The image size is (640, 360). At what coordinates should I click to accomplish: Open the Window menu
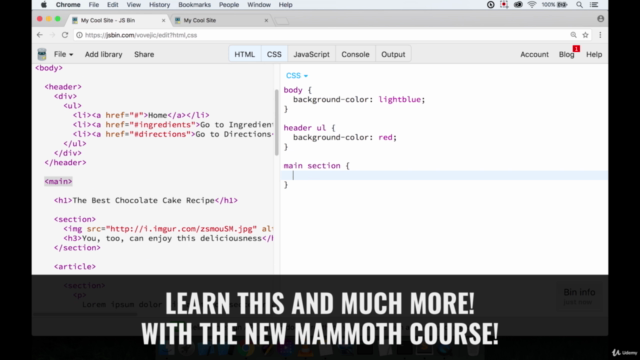(259, 5)
